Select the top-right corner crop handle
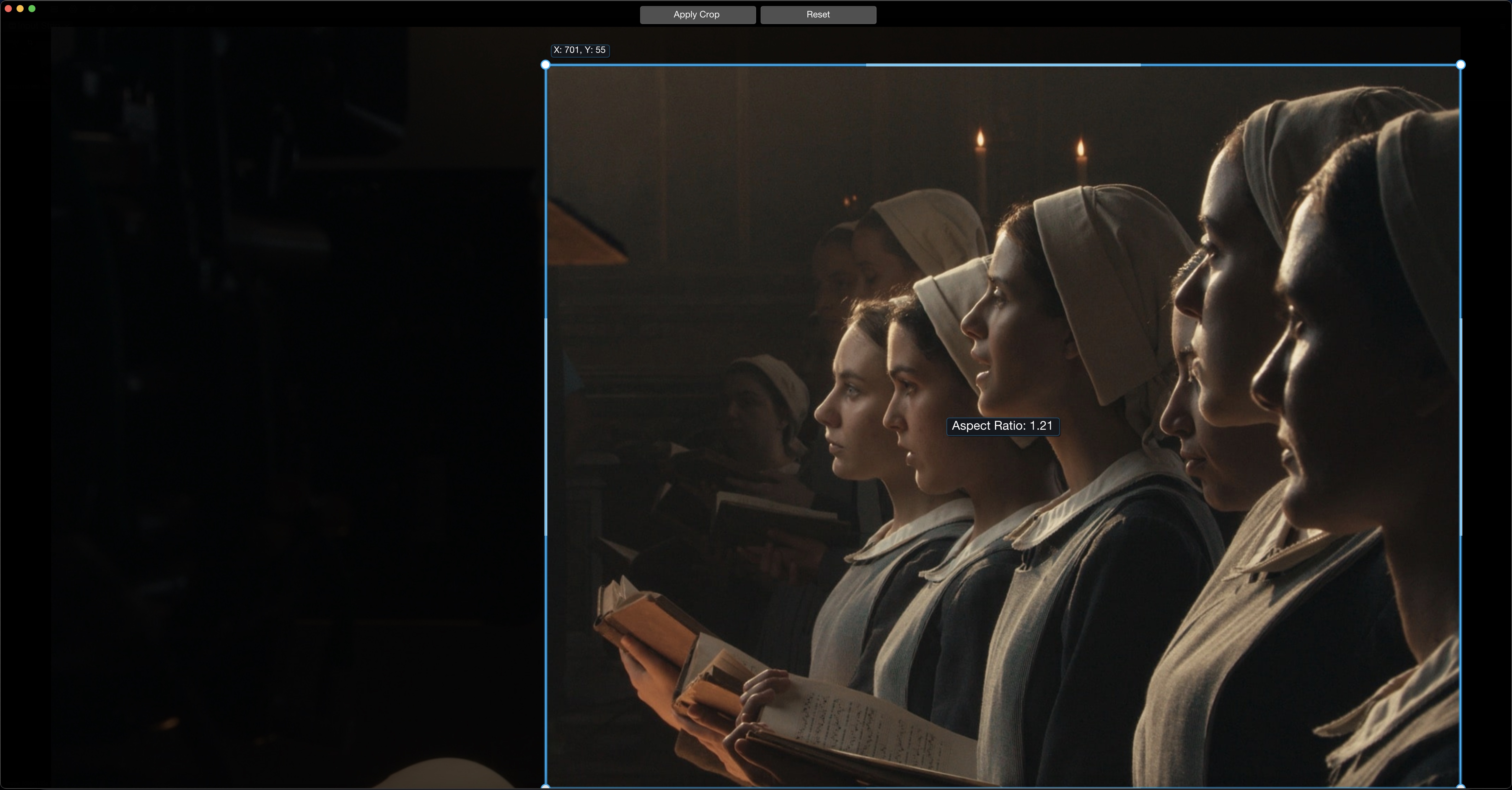This screenshot has width=1512, height=790. (x=1460, y=65)
